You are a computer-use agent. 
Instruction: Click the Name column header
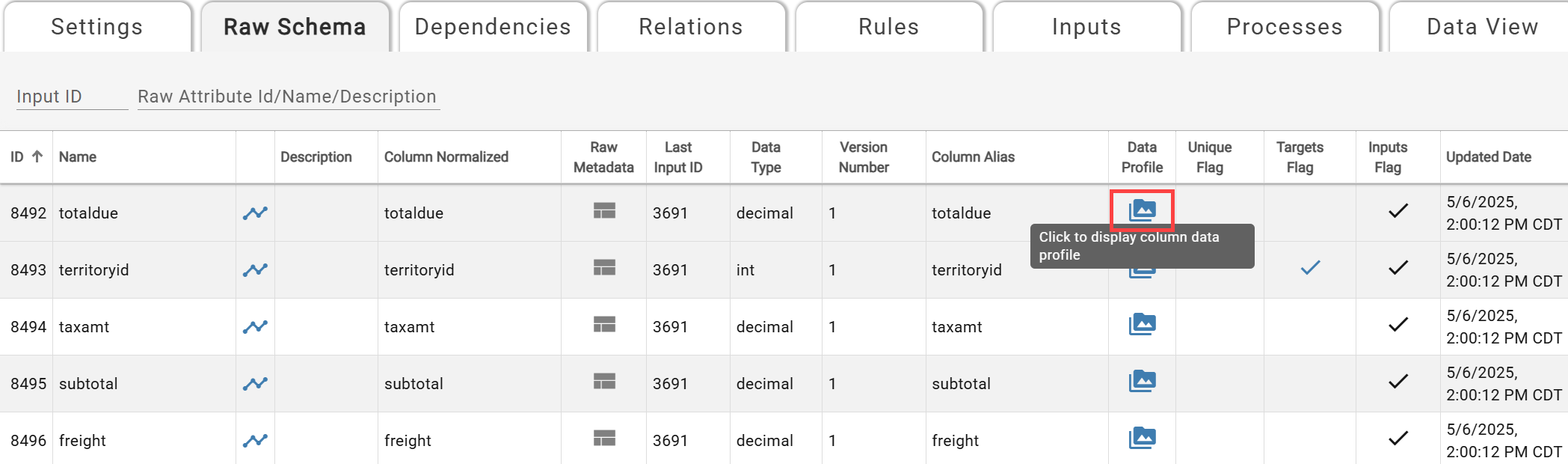(x=78, y=157)
